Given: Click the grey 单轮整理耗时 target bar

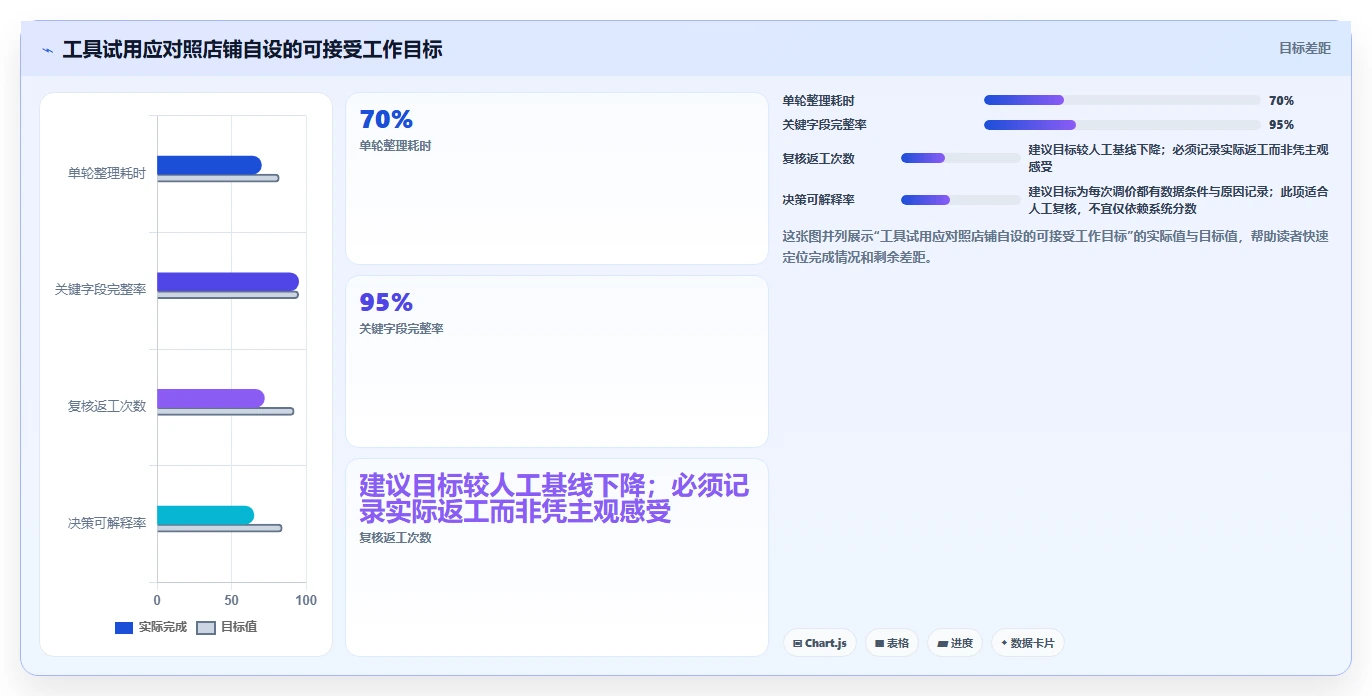Looking at the screenshot, I should point(218,178).
